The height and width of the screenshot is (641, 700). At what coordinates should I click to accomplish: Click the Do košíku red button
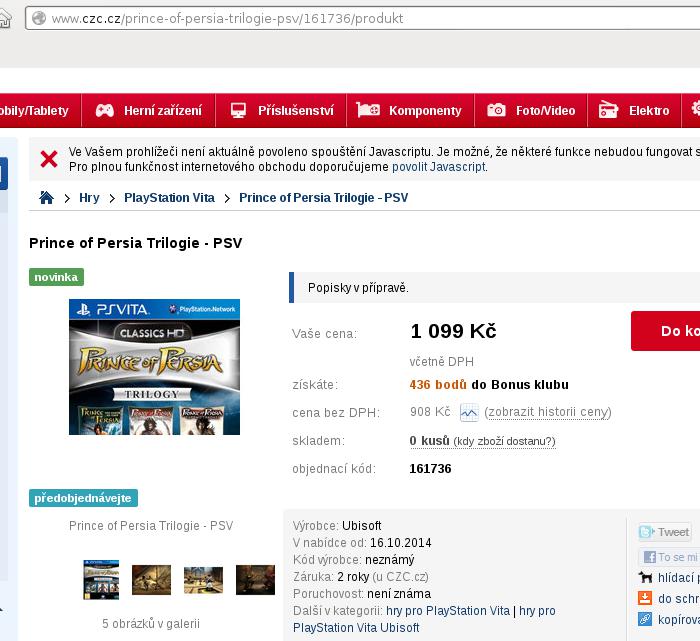[x=666, y=331]
